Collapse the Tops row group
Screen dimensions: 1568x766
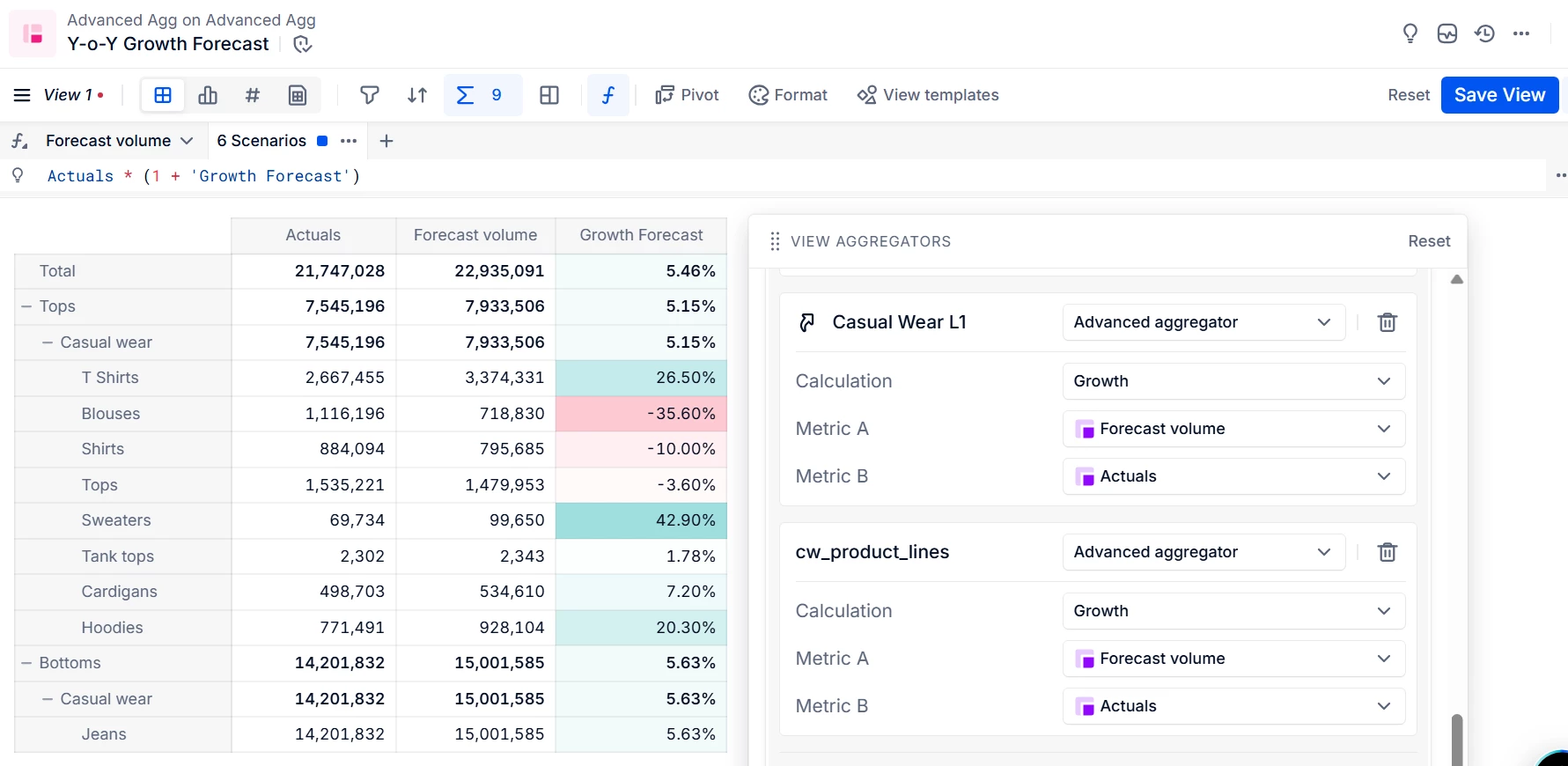tap(26, 306)
